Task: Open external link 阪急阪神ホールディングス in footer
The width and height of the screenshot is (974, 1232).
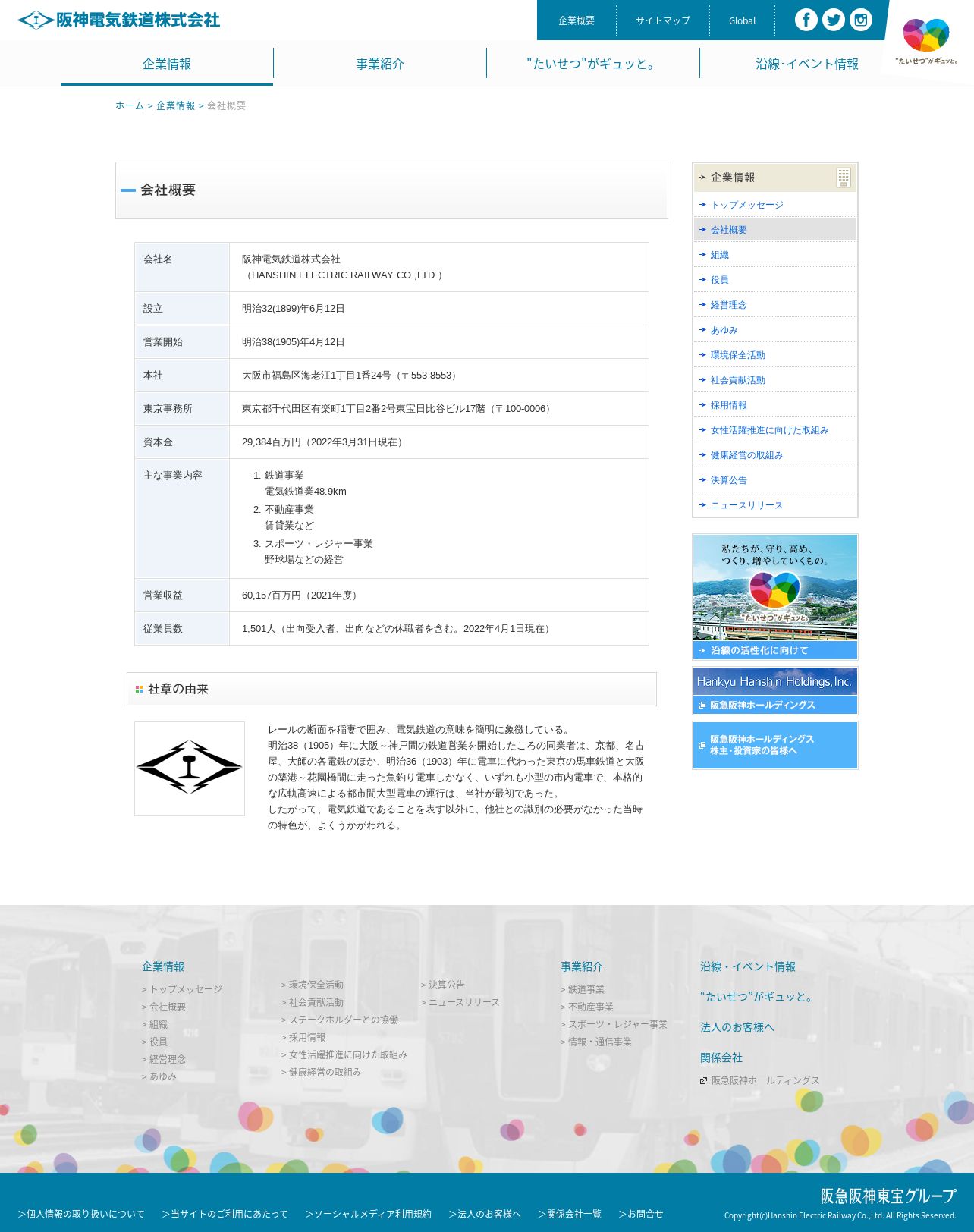Action: pyautogui.click(x=760, y=1080)
